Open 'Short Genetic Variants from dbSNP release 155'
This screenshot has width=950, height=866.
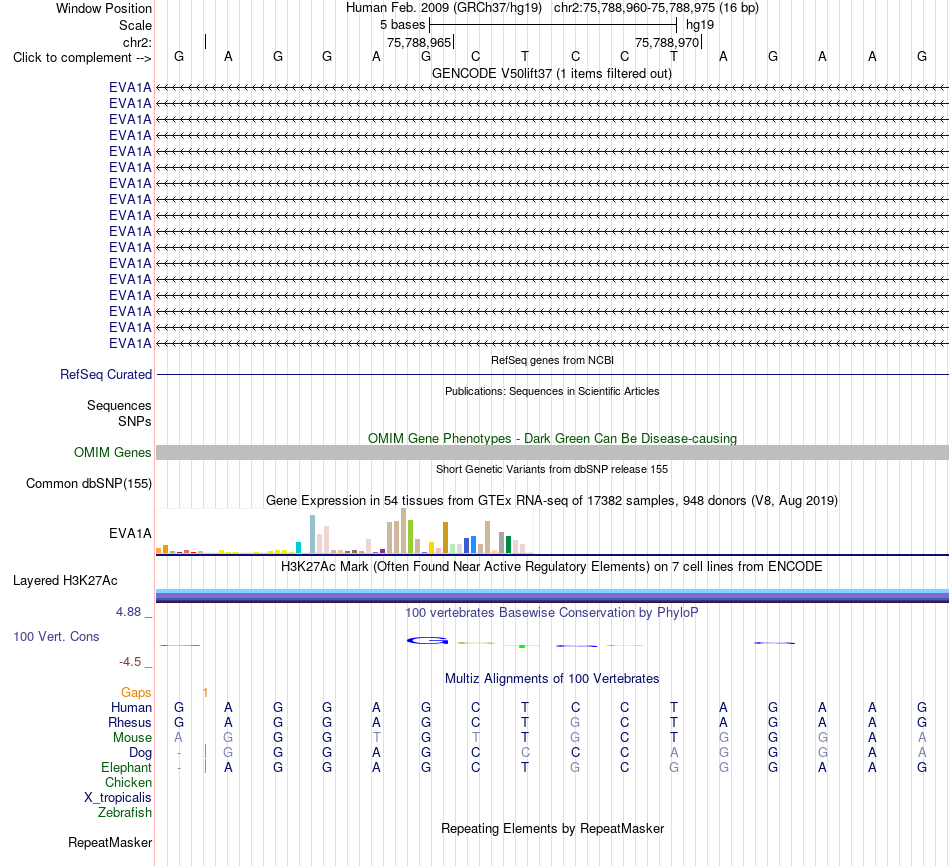click(x=552, y=469)
